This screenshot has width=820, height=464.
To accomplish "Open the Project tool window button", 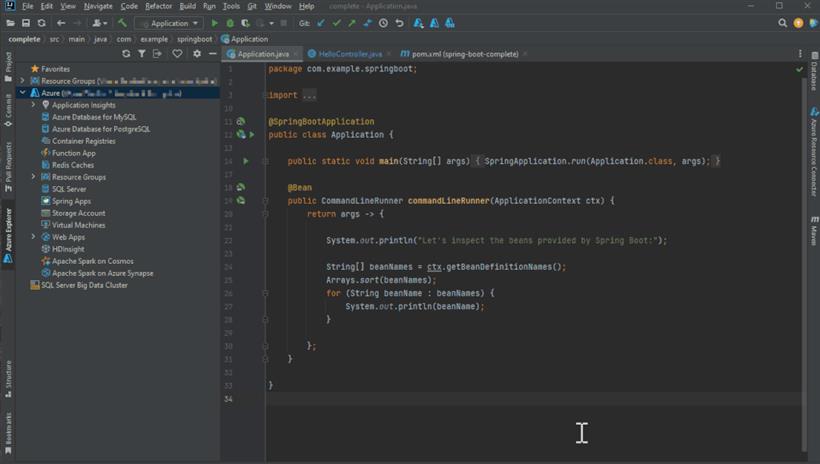I will (8, 67).
